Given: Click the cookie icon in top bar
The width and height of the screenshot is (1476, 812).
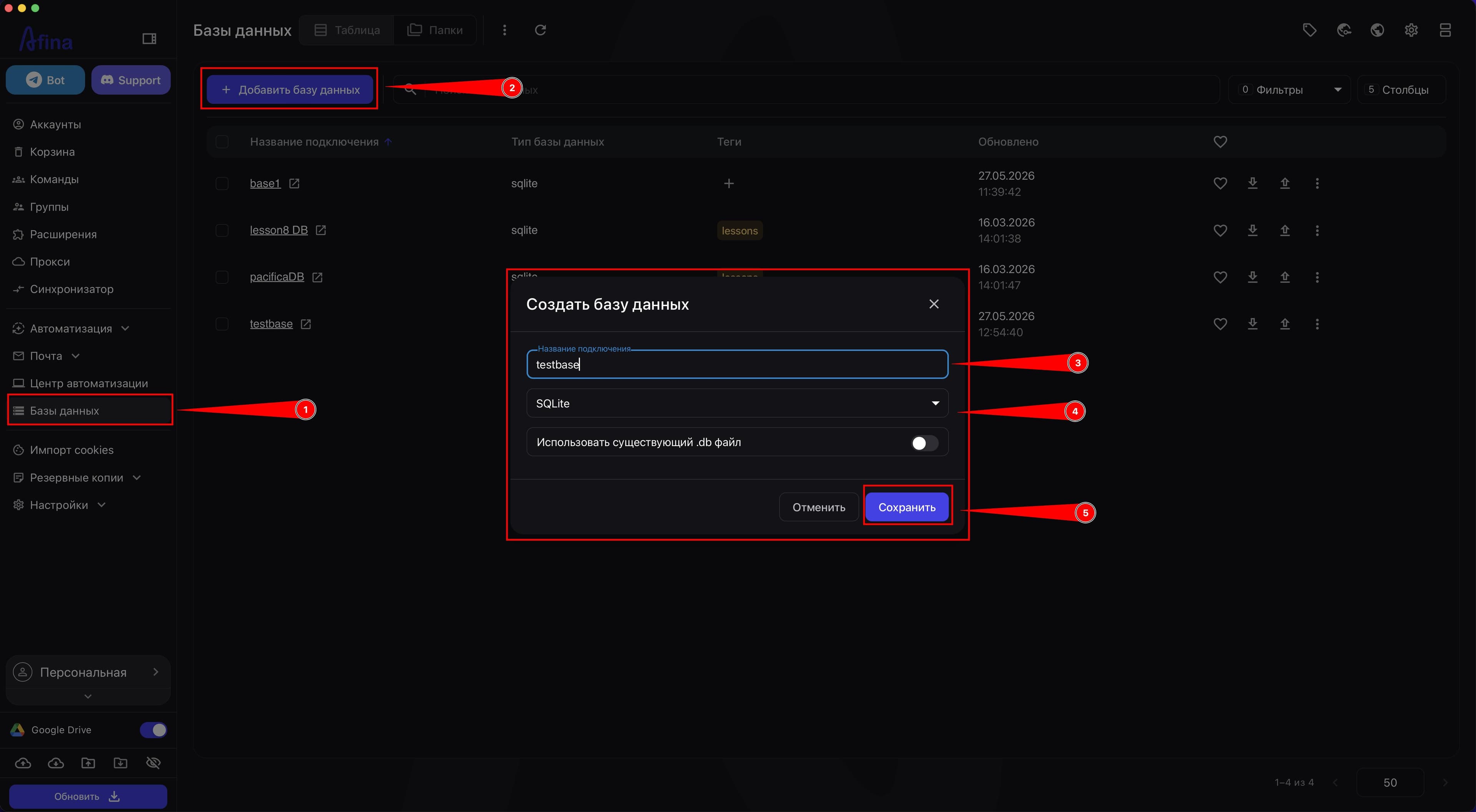Looking at the screenshot, I should tap(1344, 30).
